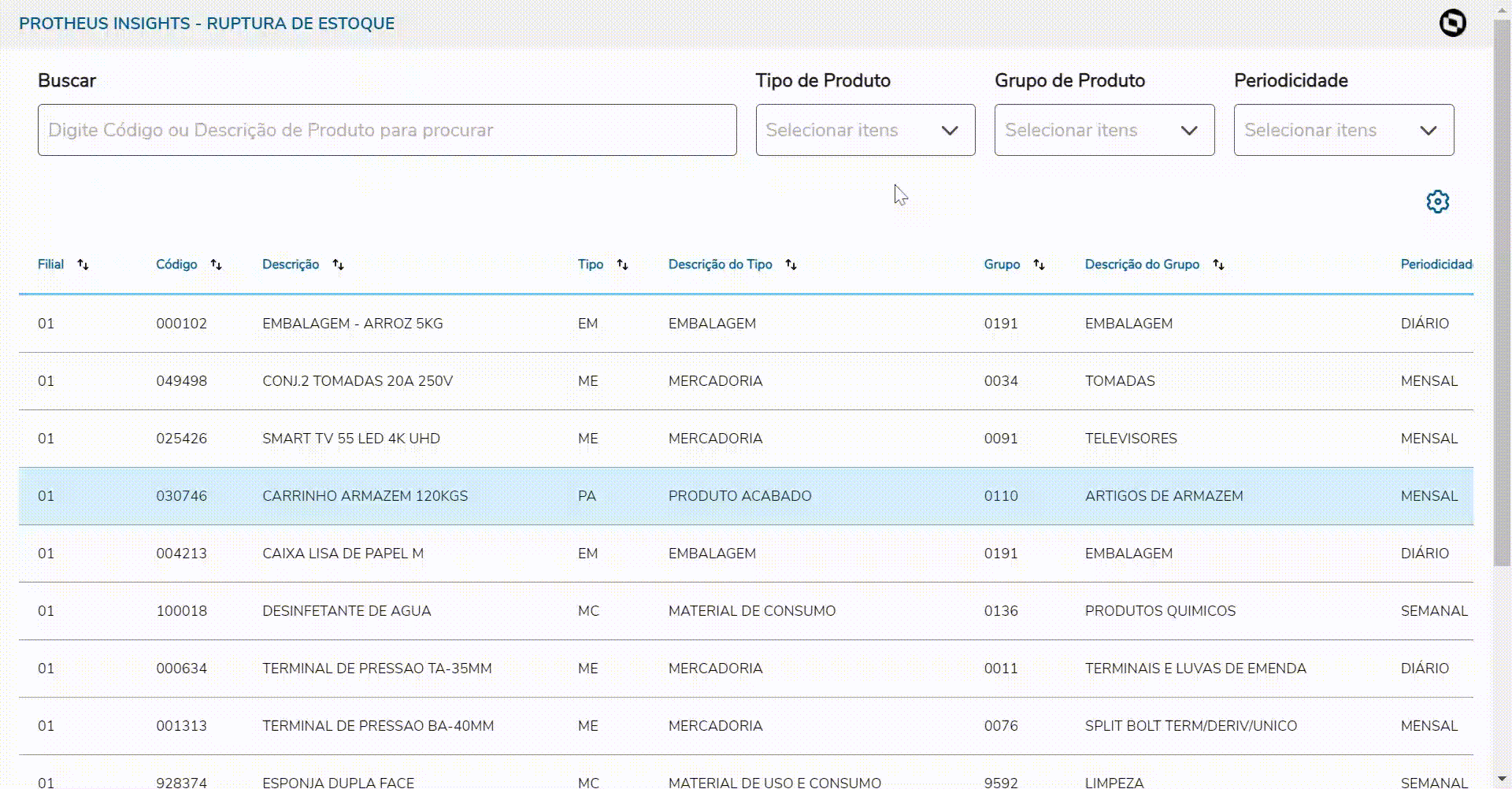Open table settings gear icon

pyautogui.click(x=1437, y=202)
